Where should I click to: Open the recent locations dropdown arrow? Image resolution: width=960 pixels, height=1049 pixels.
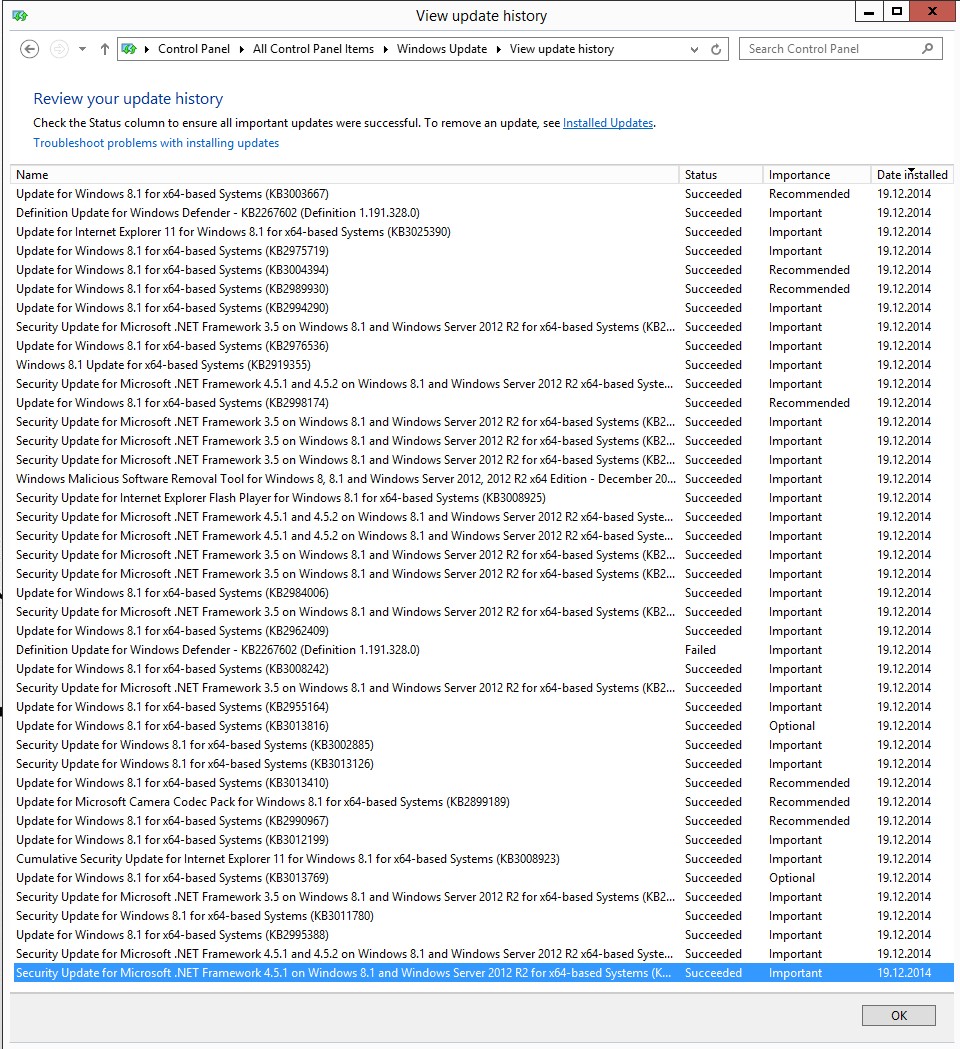click(x=82, y=49)
